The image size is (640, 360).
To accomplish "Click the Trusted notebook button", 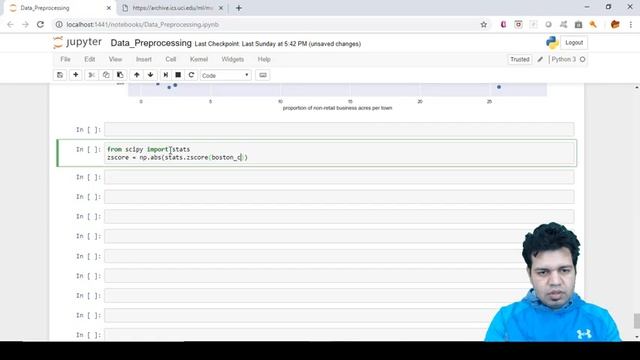I will 520,59.
